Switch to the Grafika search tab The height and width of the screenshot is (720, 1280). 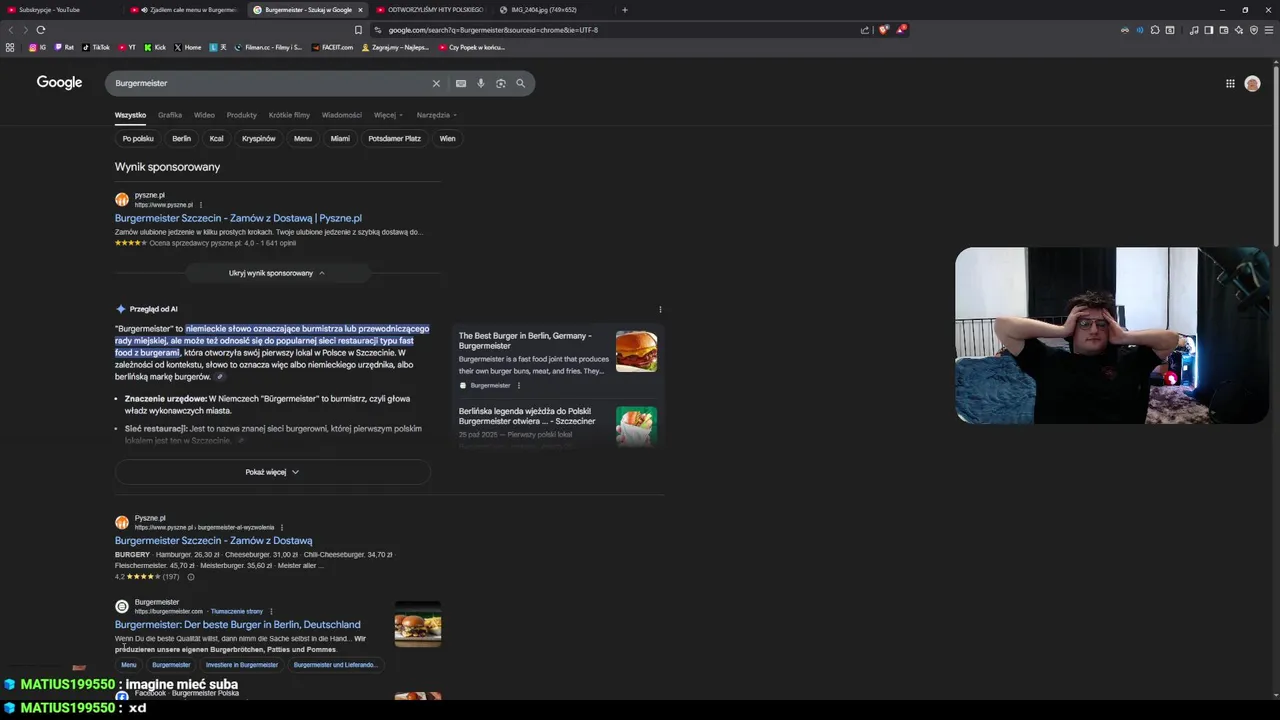[x=170, y=115]
